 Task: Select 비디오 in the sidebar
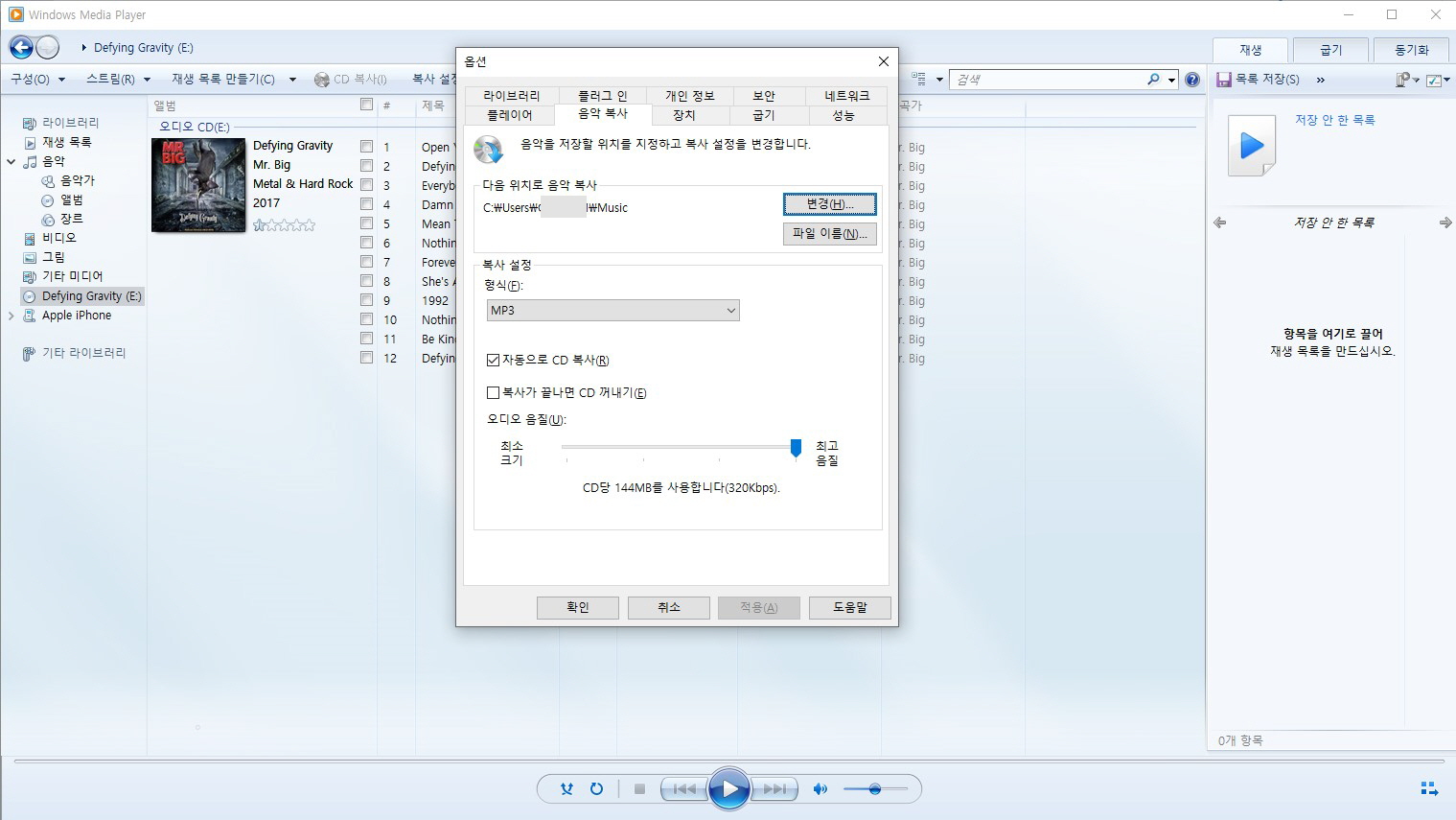pos(58,238)
